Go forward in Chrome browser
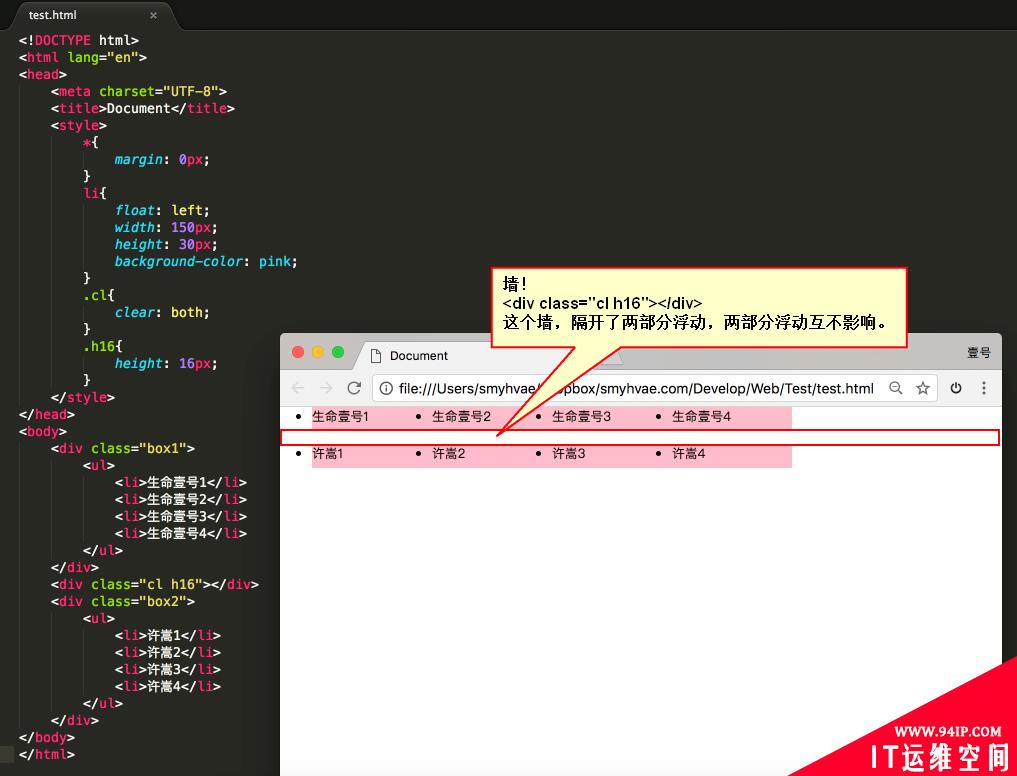1017x776 pixels. click(x=326, y=388)
